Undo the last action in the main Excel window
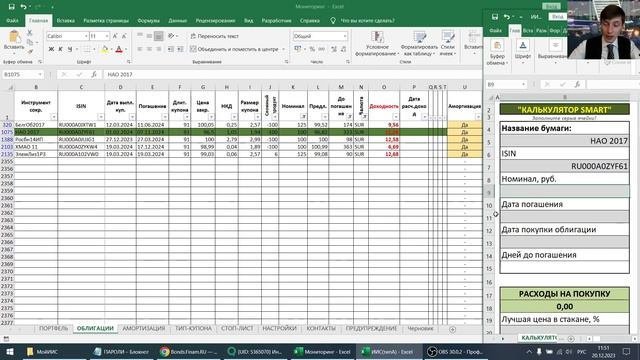The height and width of the screenshot is (360, 640). pos(23,7)
